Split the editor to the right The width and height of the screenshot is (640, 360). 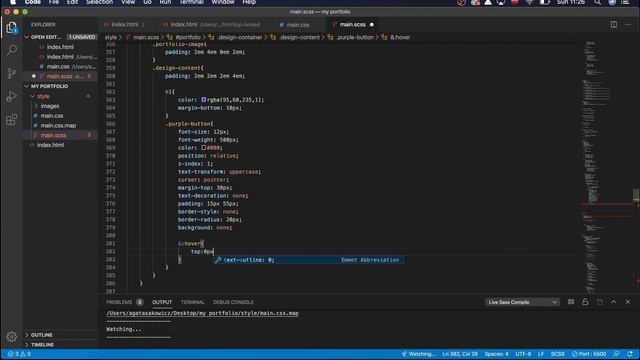coord(614,24)
